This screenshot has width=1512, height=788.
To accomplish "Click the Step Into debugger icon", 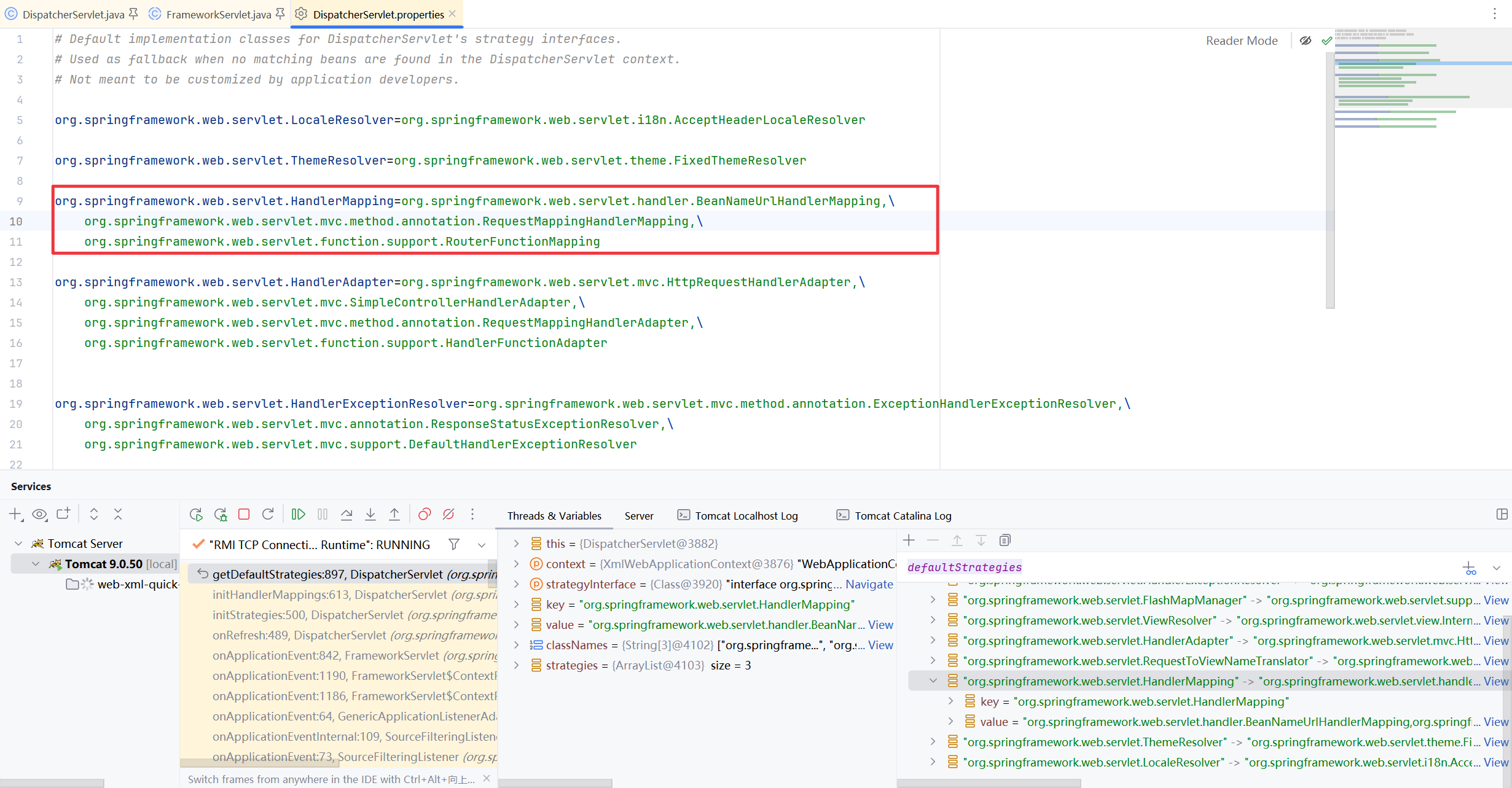I will pyautogui.click(x=370, y=515).
